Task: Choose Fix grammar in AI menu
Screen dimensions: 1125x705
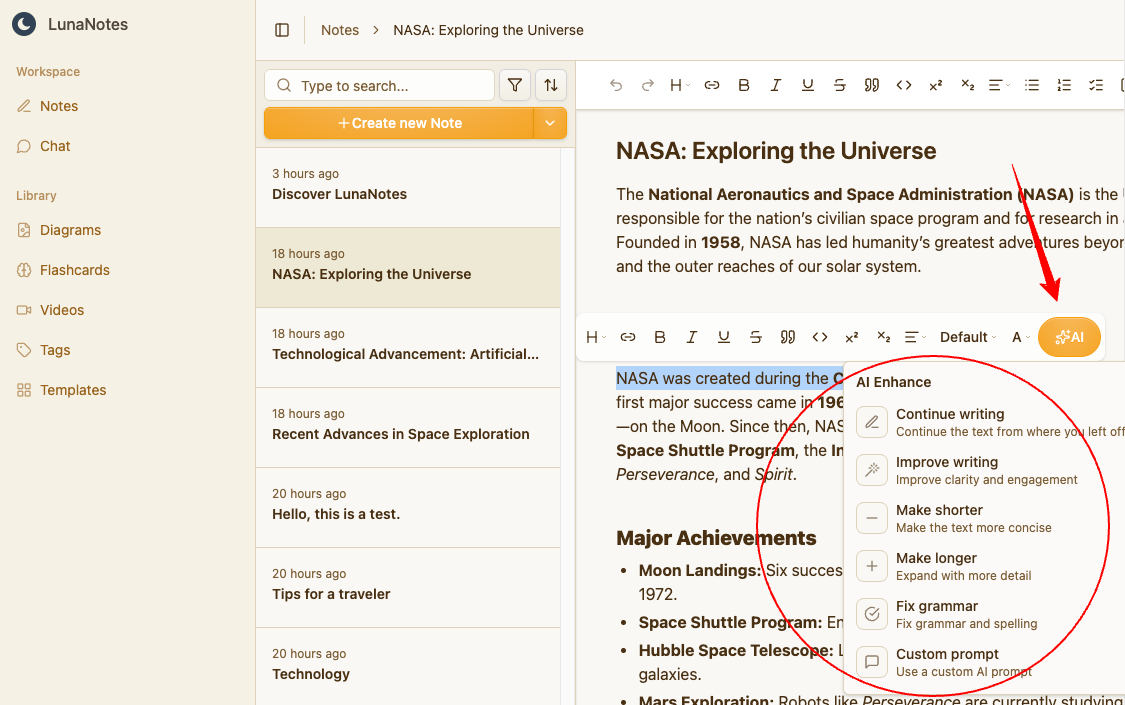Action: pos(936,614)
